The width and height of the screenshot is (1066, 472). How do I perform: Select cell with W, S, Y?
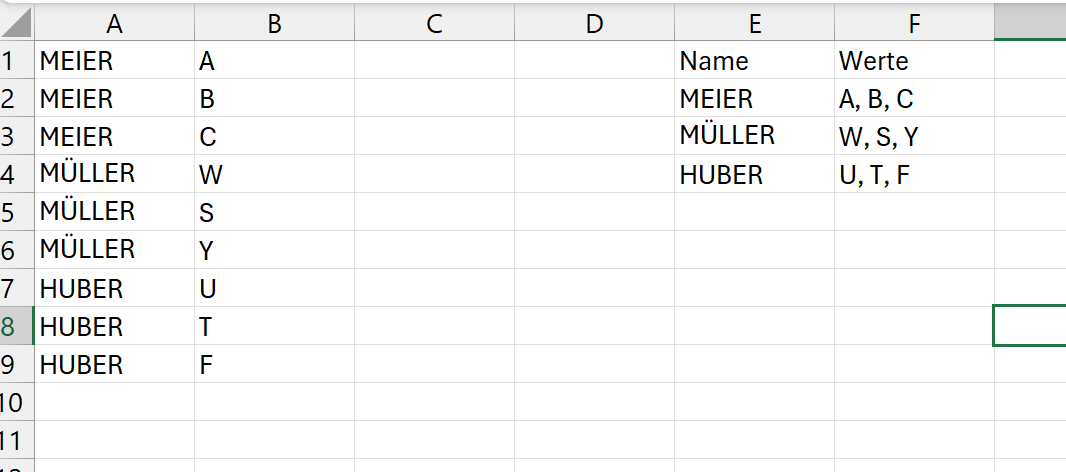click(914, 136)
